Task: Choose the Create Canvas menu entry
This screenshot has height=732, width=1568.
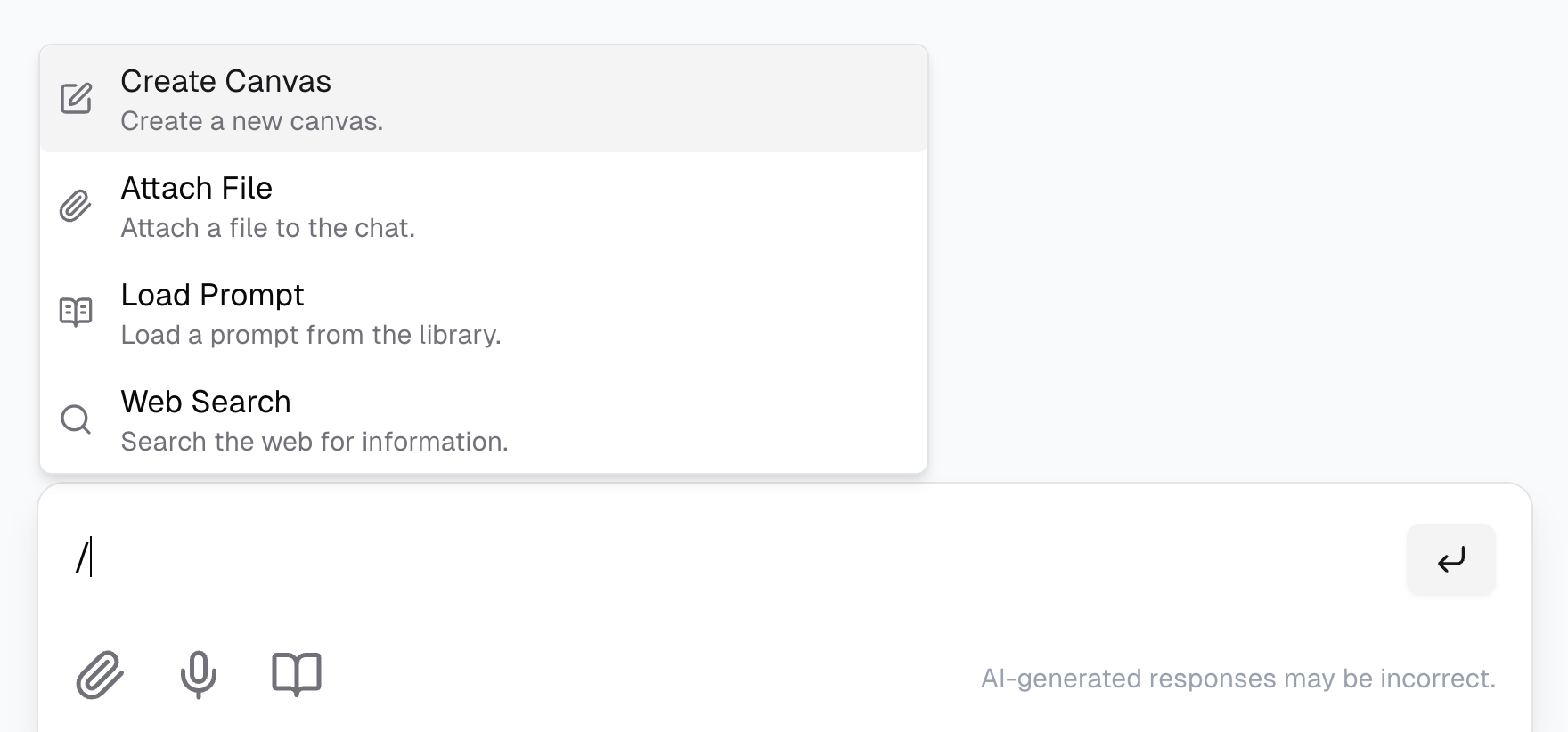Action: pyautogui.click(x=225, y=81)
